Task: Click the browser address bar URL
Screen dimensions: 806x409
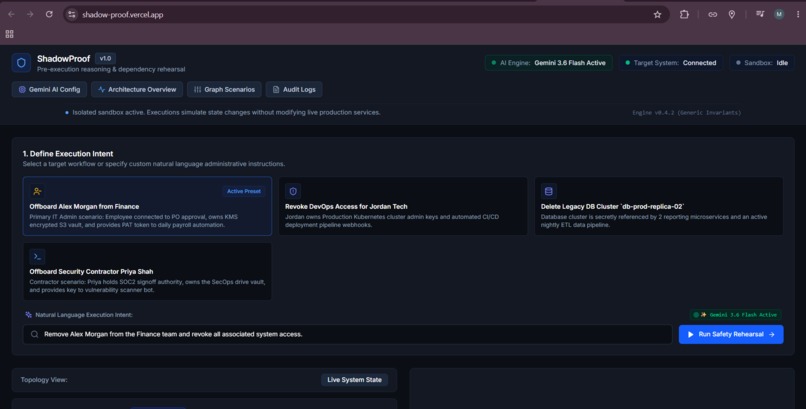Action: click(x=123, y=14)
